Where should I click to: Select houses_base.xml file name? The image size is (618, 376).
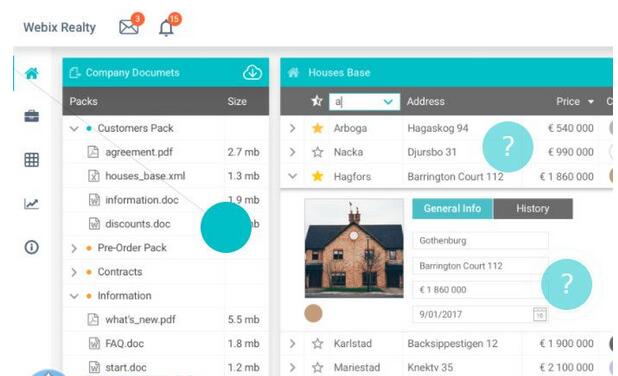(x=145, y=176)
